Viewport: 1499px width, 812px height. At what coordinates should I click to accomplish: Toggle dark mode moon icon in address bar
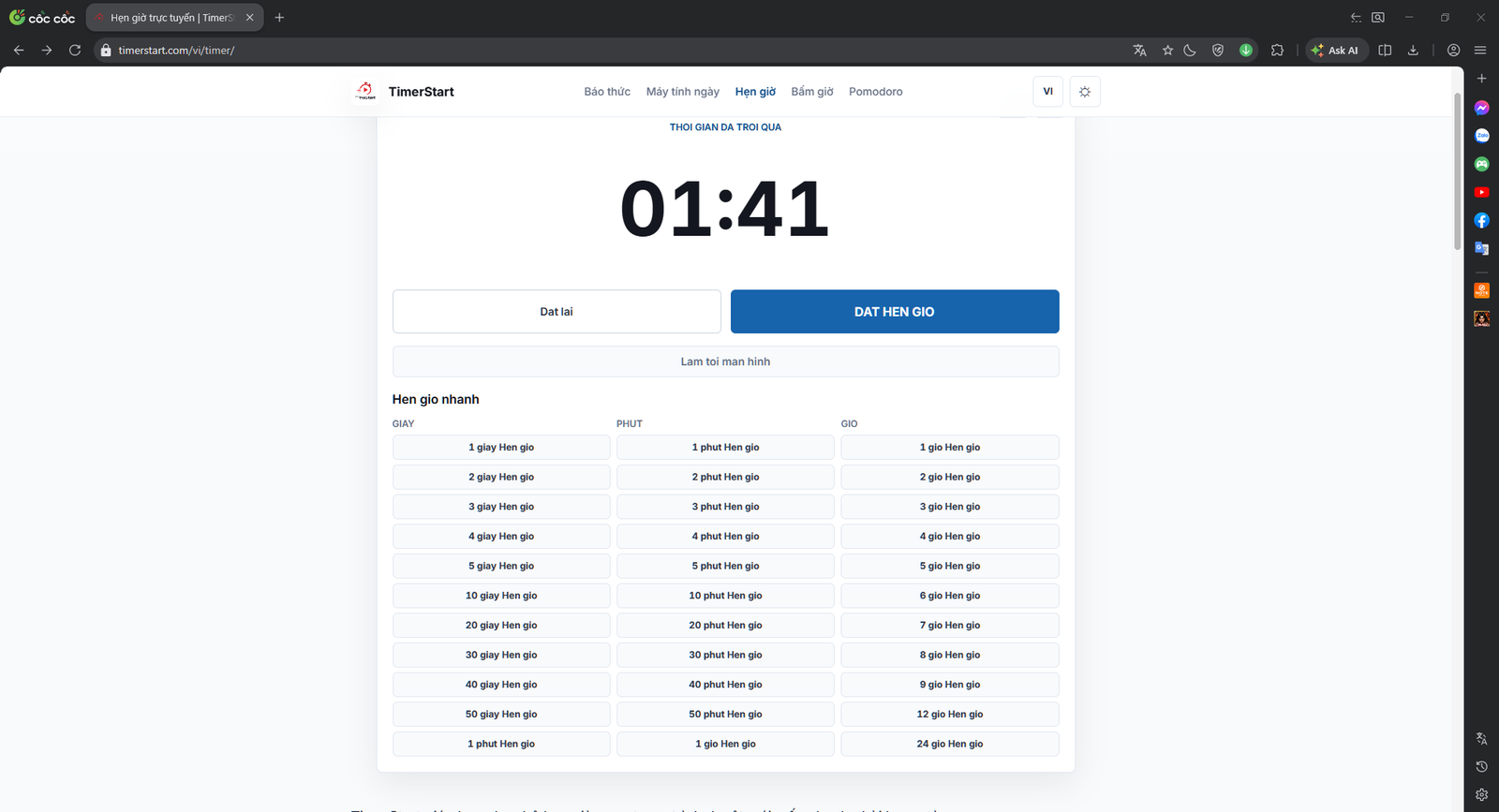click(1190, 51)
